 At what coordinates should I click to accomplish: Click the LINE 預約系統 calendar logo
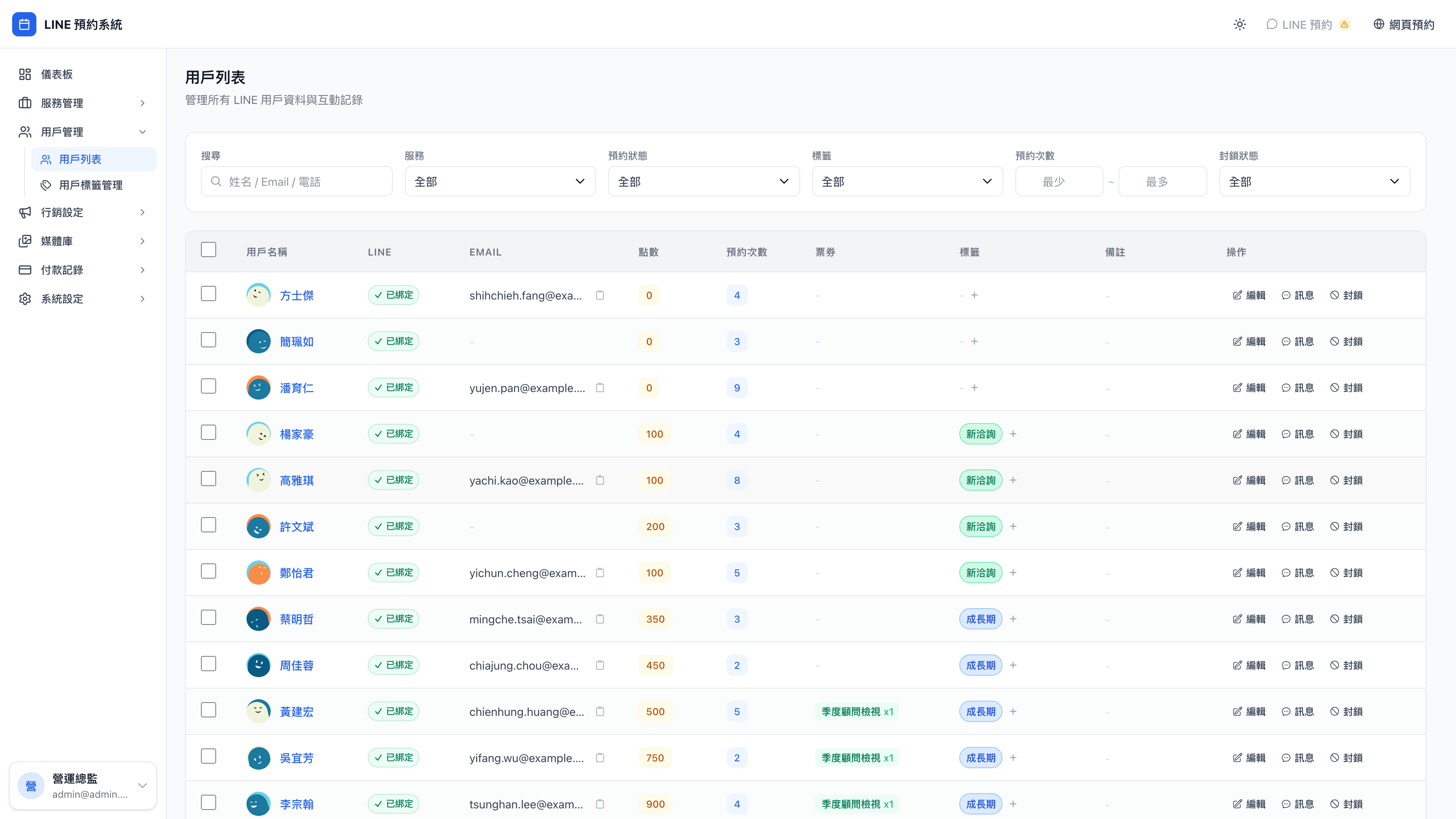24,24
